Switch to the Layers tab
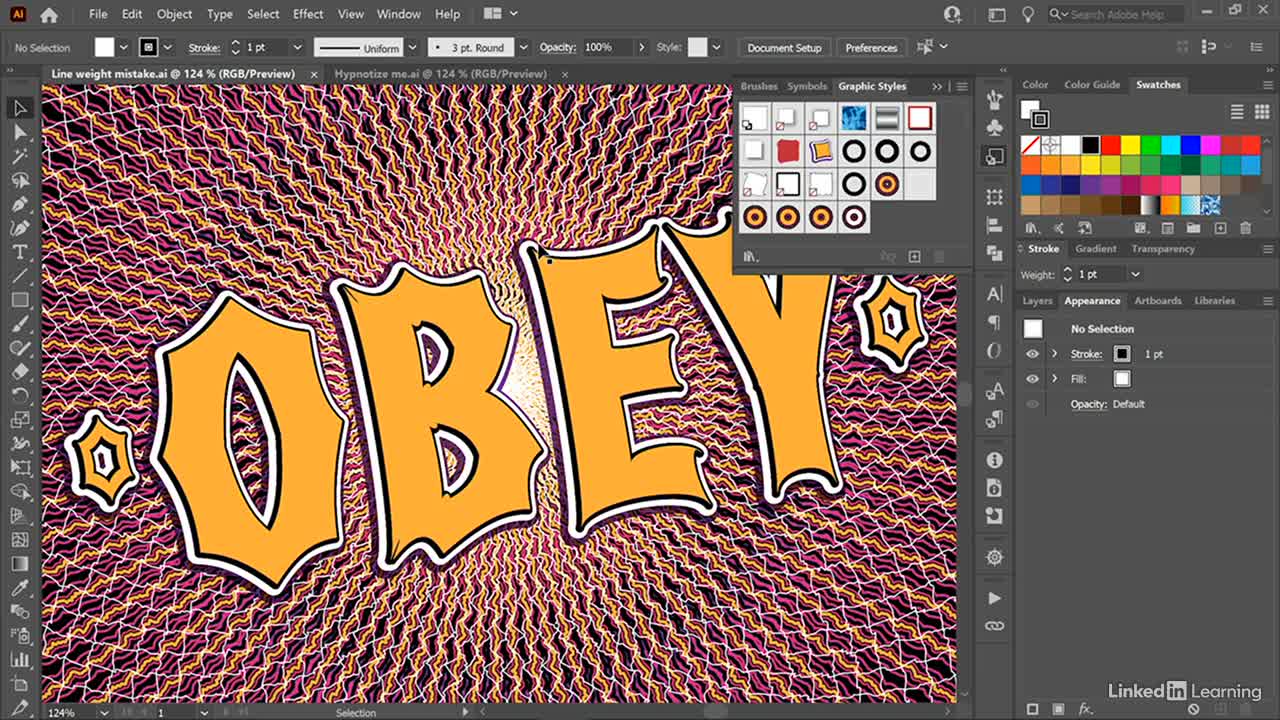 (x=1037, y=301)
